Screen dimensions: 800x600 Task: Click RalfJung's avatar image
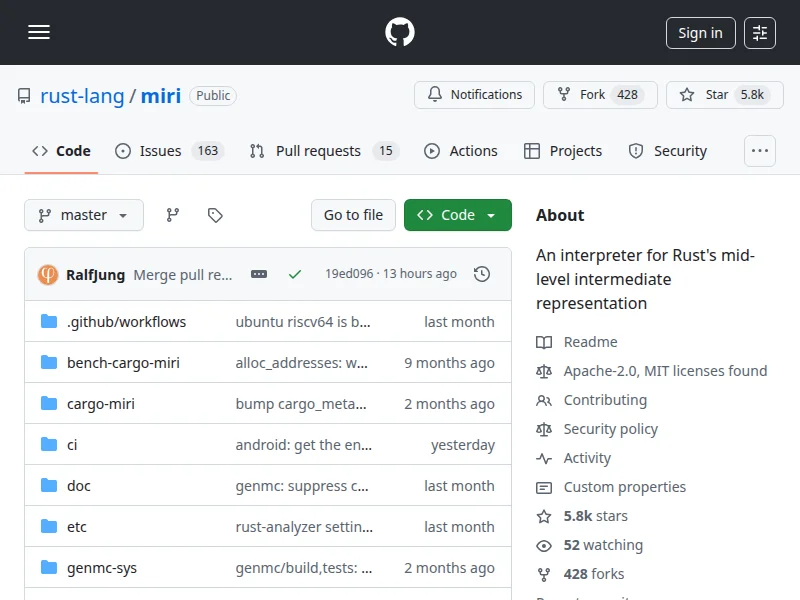pyautogui.click(x=48, y=274)
